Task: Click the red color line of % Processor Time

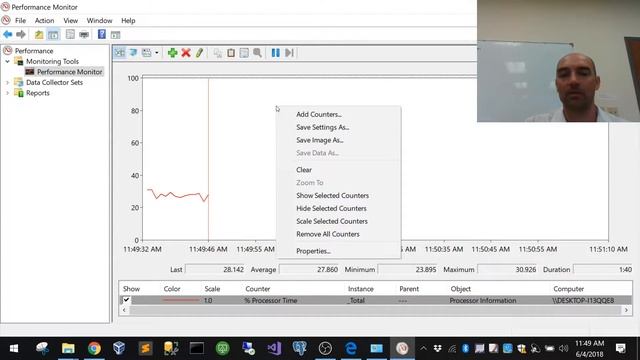Action: point(180,300)
